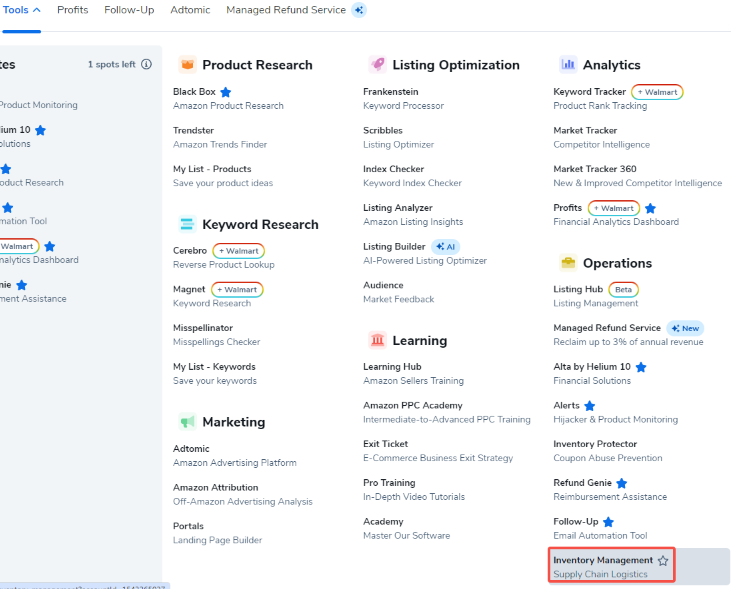
Task: Open Index Checker tool
Action: (x=412, y=176)
